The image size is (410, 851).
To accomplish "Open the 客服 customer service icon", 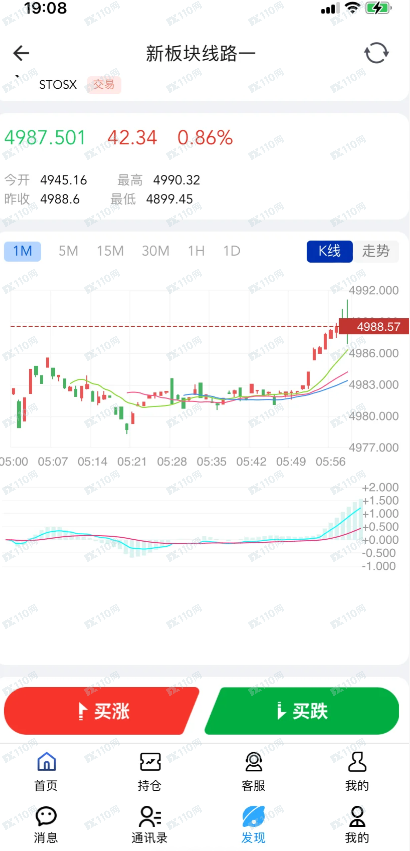I will tap(253, 761).
